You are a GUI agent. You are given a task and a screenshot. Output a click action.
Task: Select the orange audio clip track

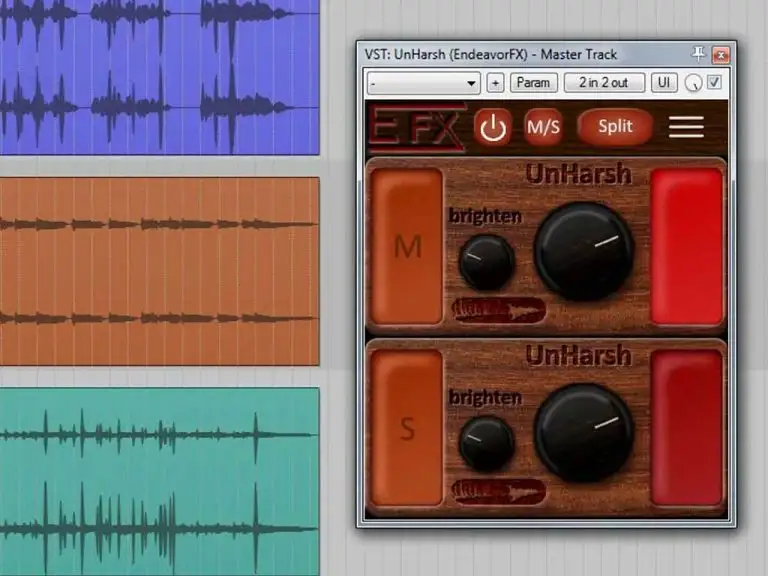click(160, 271)
